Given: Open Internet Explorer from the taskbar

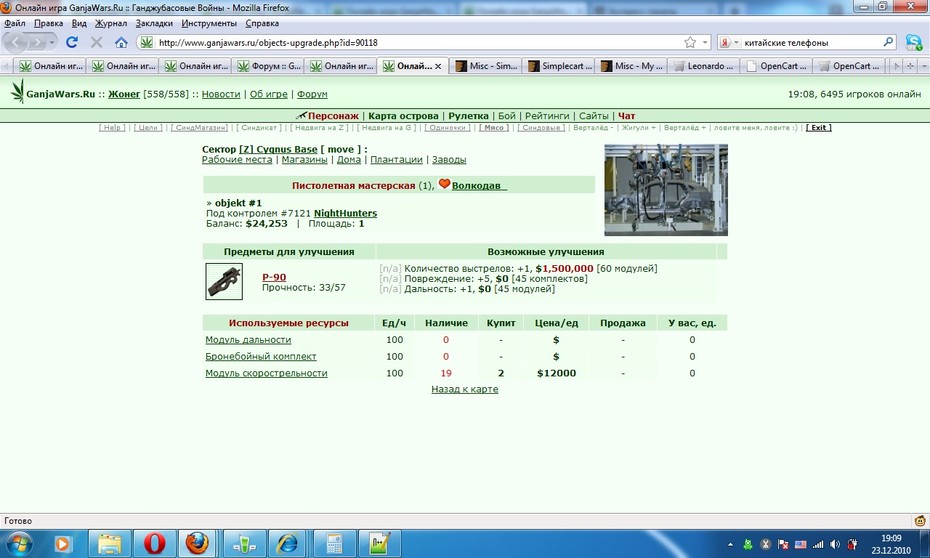Looking at the screenshot, I should tap(288, 543).
